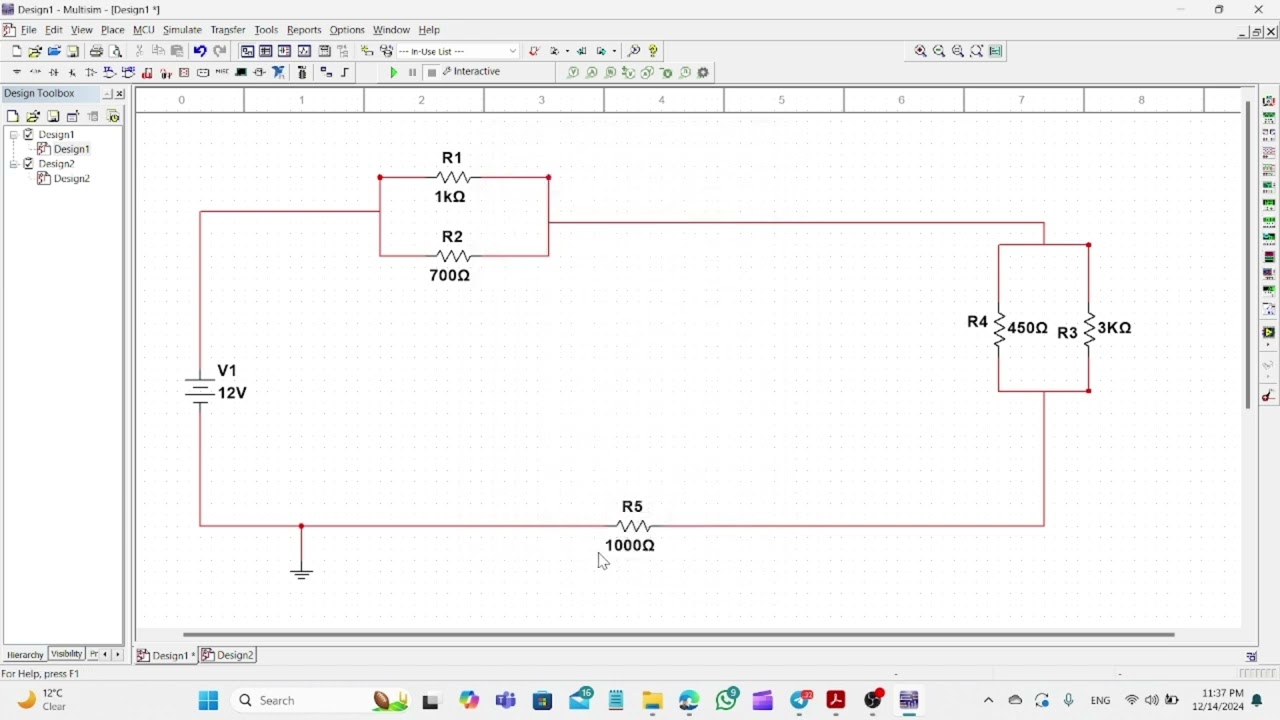The image size is (1280, 720).
Task: Open the Reports menu
Action: (x=304, y=30)
